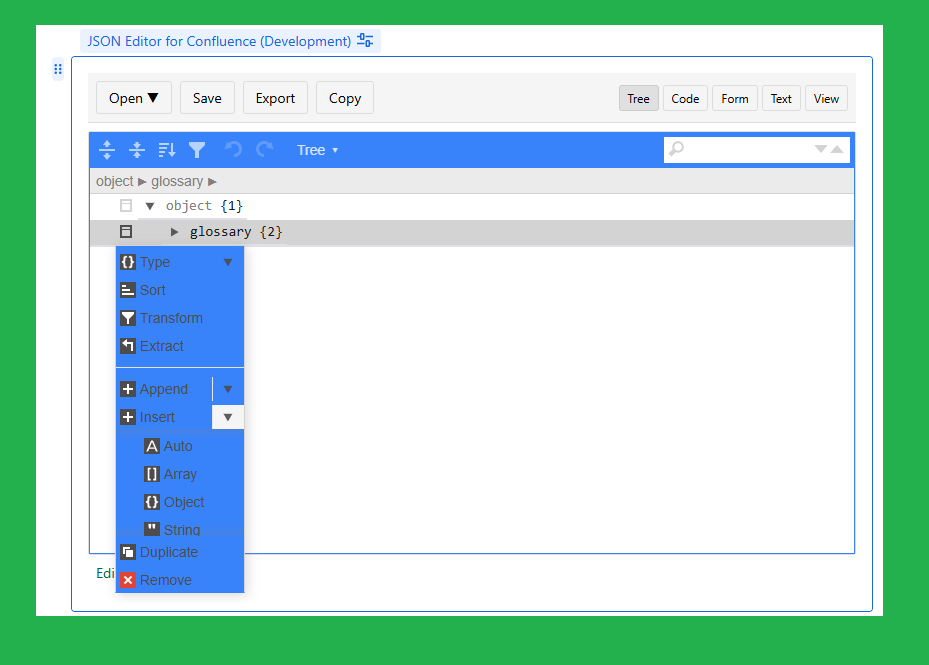929x665 pixels.
Task: Click the context menu button on glossary row
Action: 126,232
